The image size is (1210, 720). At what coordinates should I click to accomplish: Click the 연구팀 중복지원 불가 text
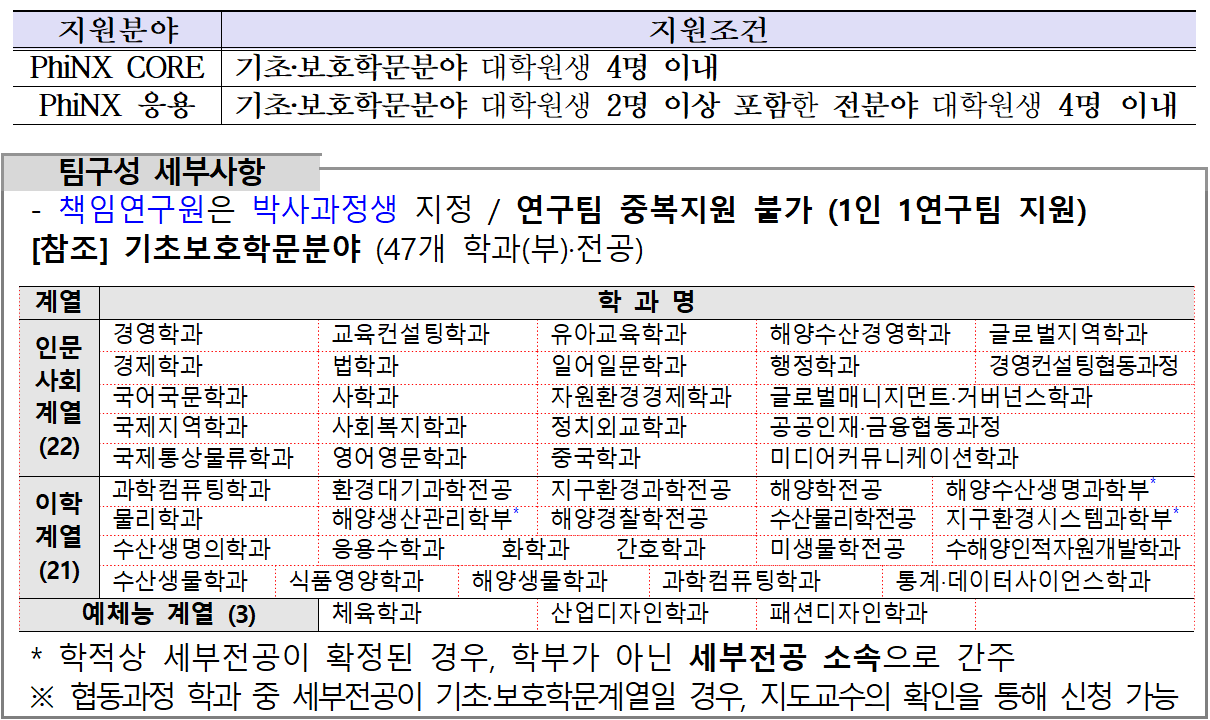[x=652, y=210]
